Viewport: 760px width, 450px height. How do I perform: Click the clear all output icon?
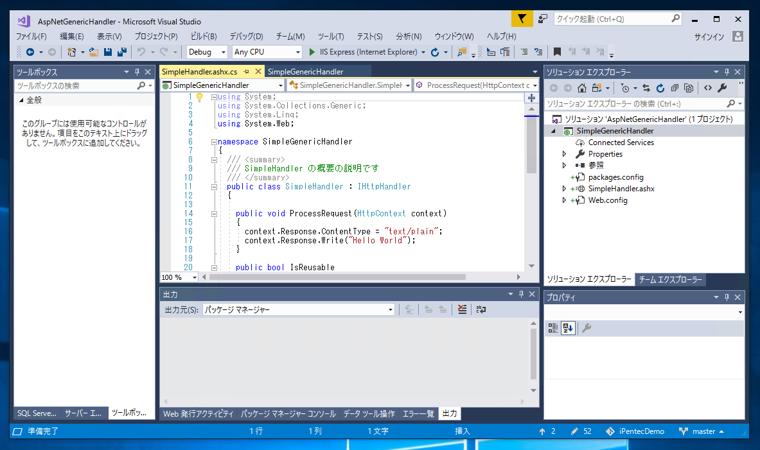(462, 310)
